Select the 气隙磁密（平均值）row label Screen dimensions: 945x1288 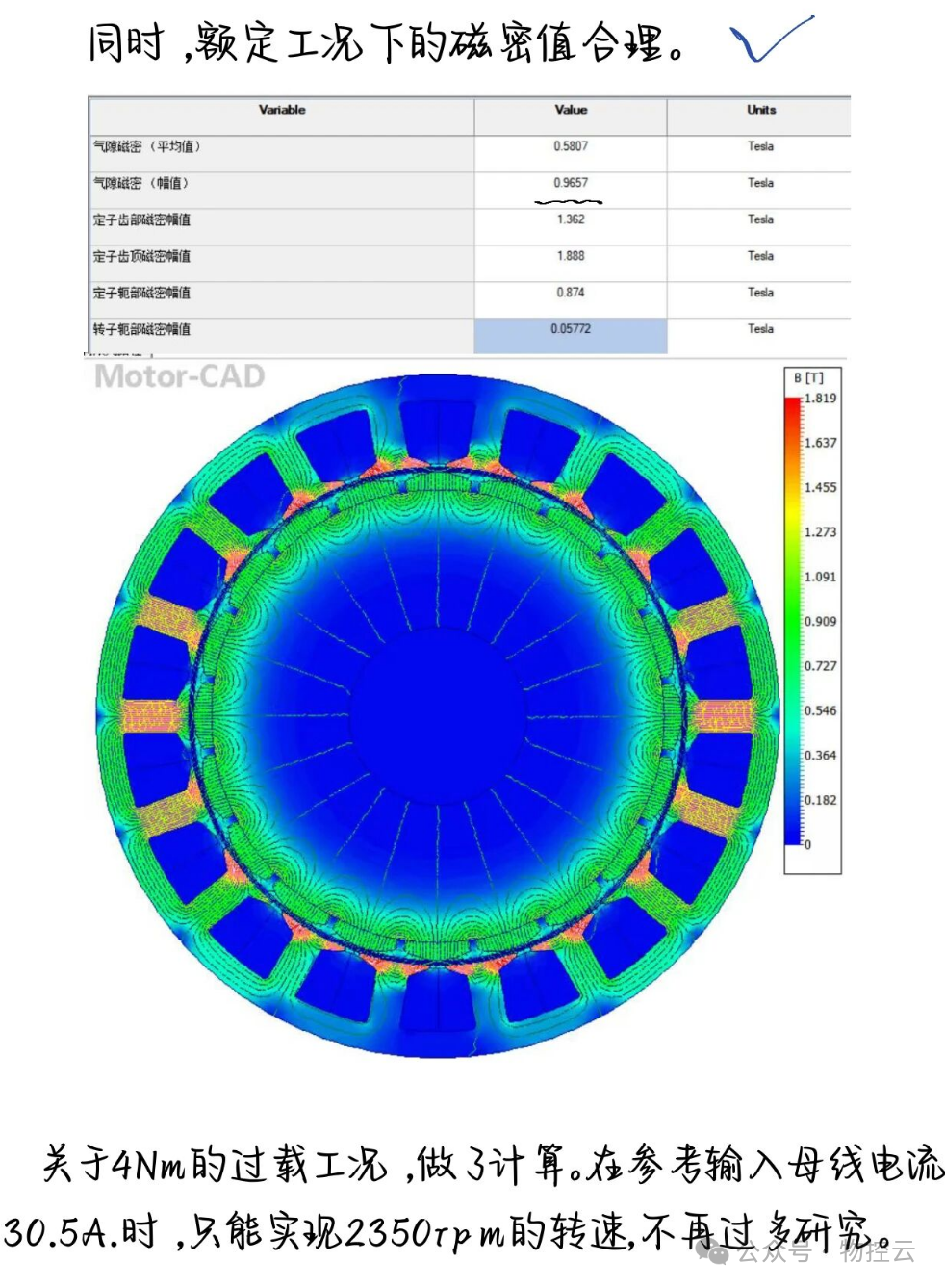click(146, 147)
